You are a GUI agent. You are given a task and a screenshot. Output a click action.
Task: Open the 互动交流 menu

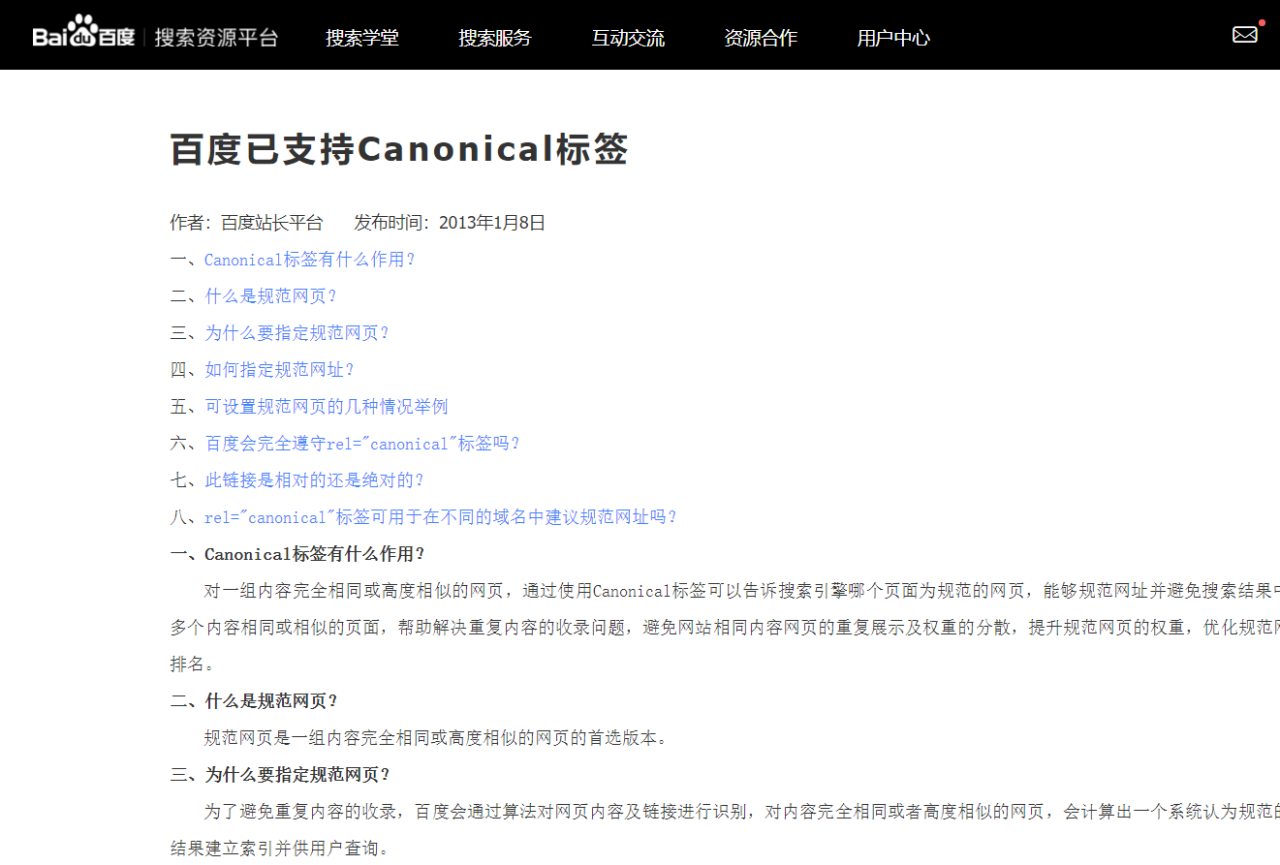628,38
